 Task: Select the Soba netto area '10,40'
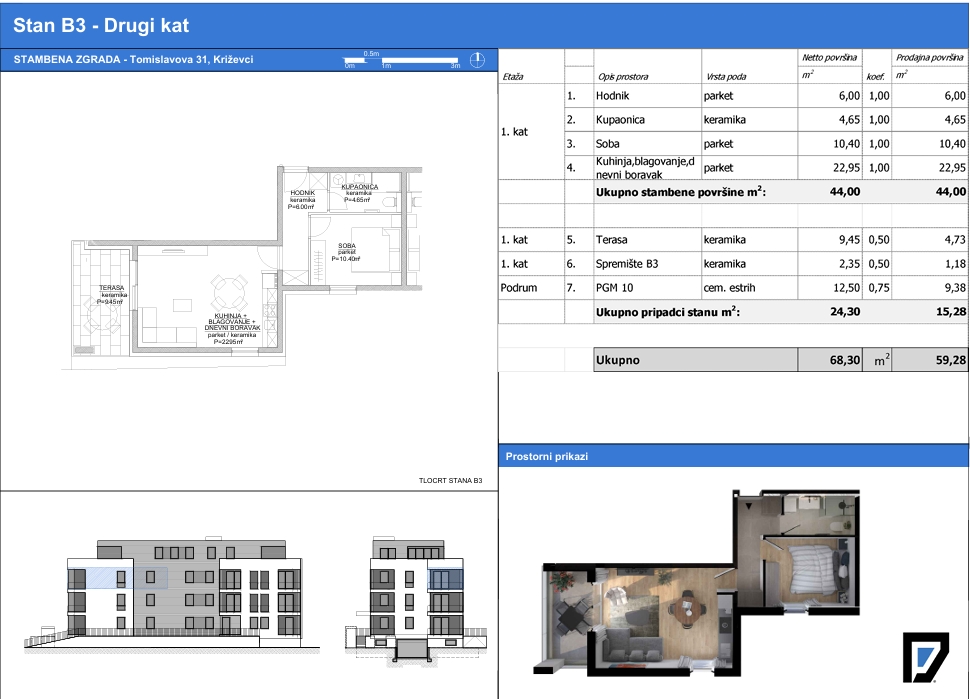point(846,144)
